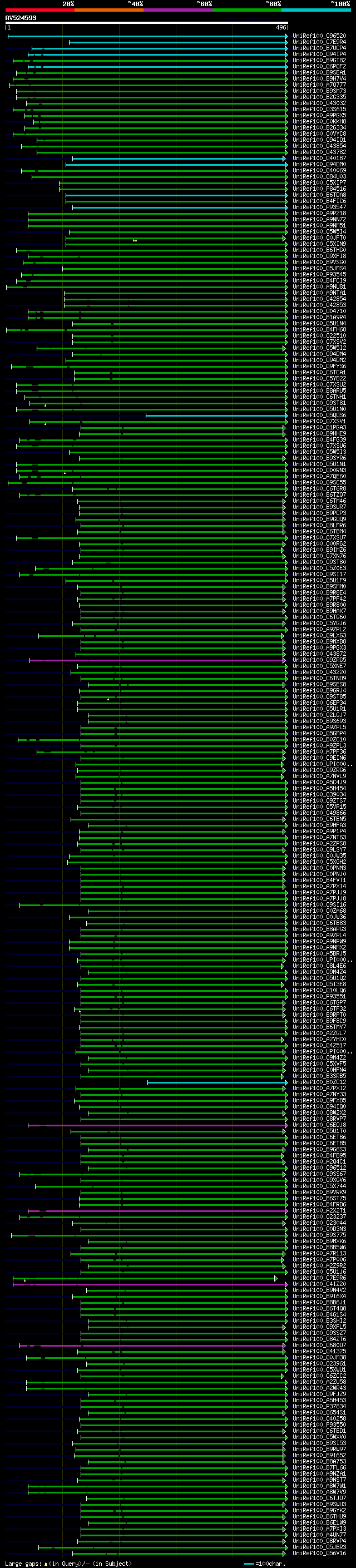Image resolution: width=356 pixels, height=1568 pixels.
Task: Open entry UniRef100_B6TD48
Action: pyautogui.click(x=319, y=195)
